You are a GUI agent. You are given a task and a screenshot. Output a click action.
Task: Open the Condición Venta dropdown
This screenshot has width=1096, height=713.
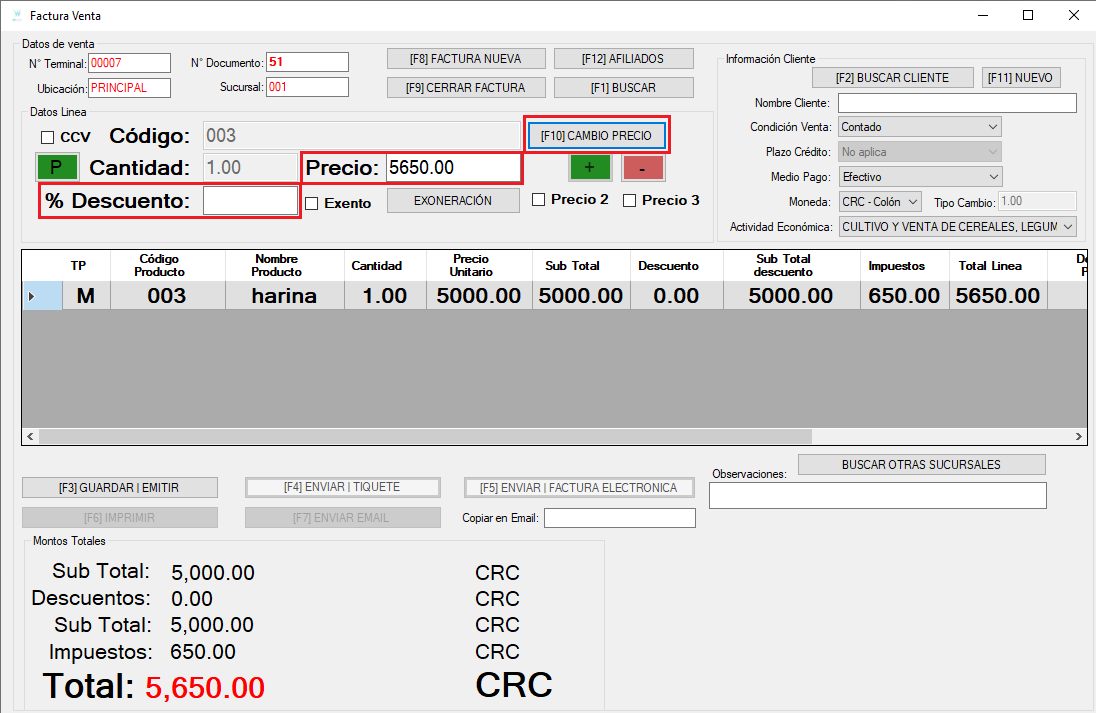click(x=920, y=127)
